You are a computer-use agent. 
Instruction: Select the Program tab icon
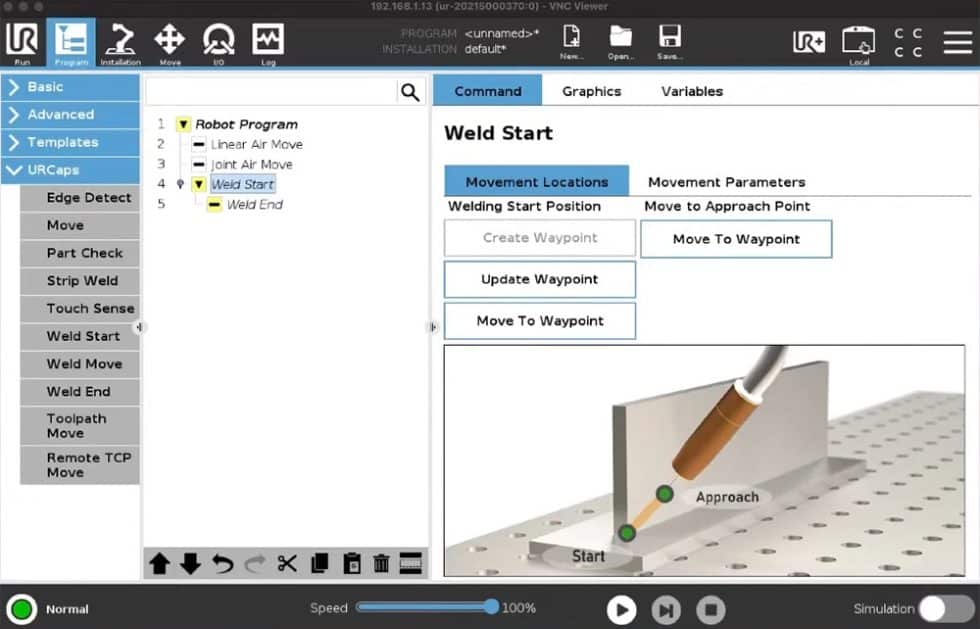[x=71, y=43]
